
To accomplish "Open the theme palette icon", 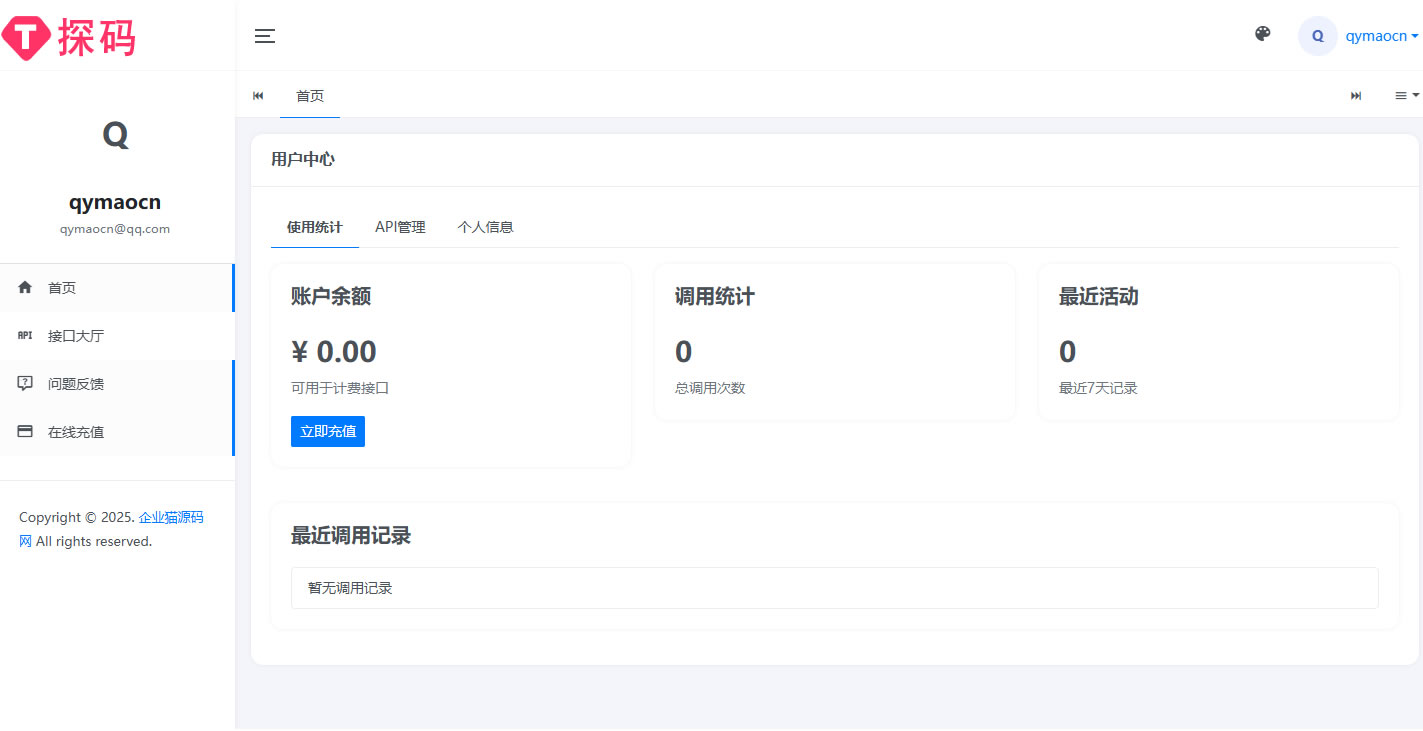I will point(1262,34).
